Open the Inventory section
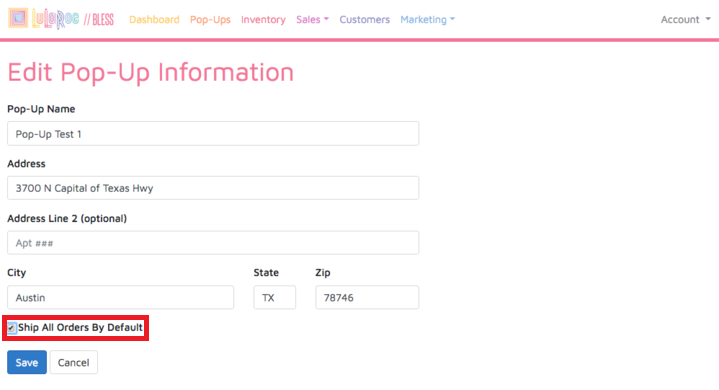The image size is (719, 390). [263, 20]
